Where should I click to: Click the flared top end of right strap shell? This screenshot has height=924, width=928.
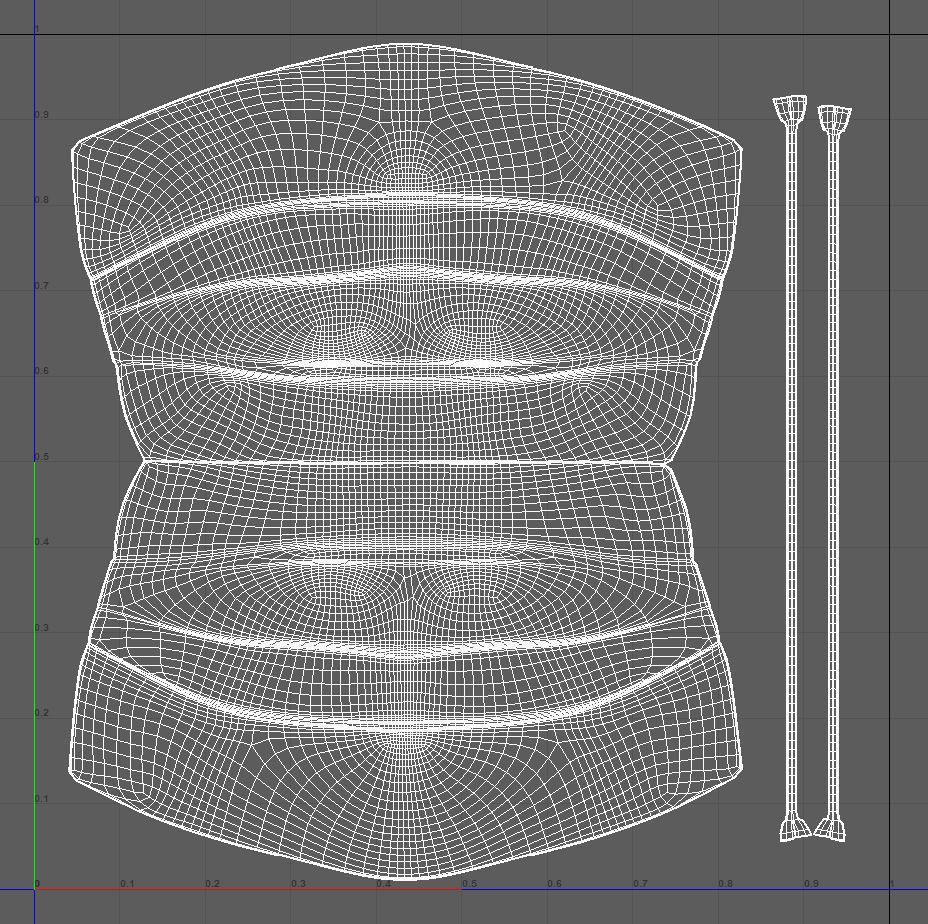[834, 121]
